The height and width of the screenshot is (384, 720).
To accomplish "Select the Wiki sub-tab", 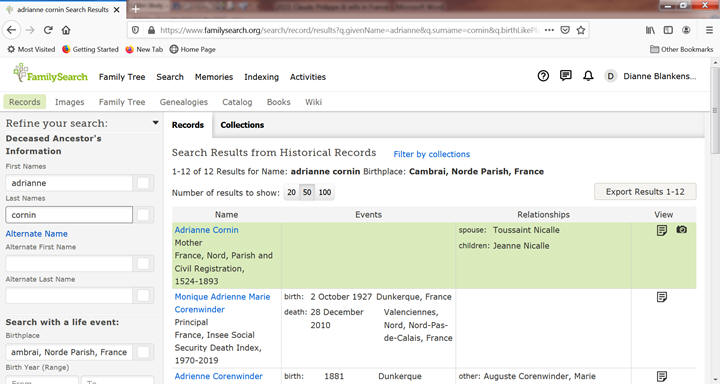I will coord(313,102).
